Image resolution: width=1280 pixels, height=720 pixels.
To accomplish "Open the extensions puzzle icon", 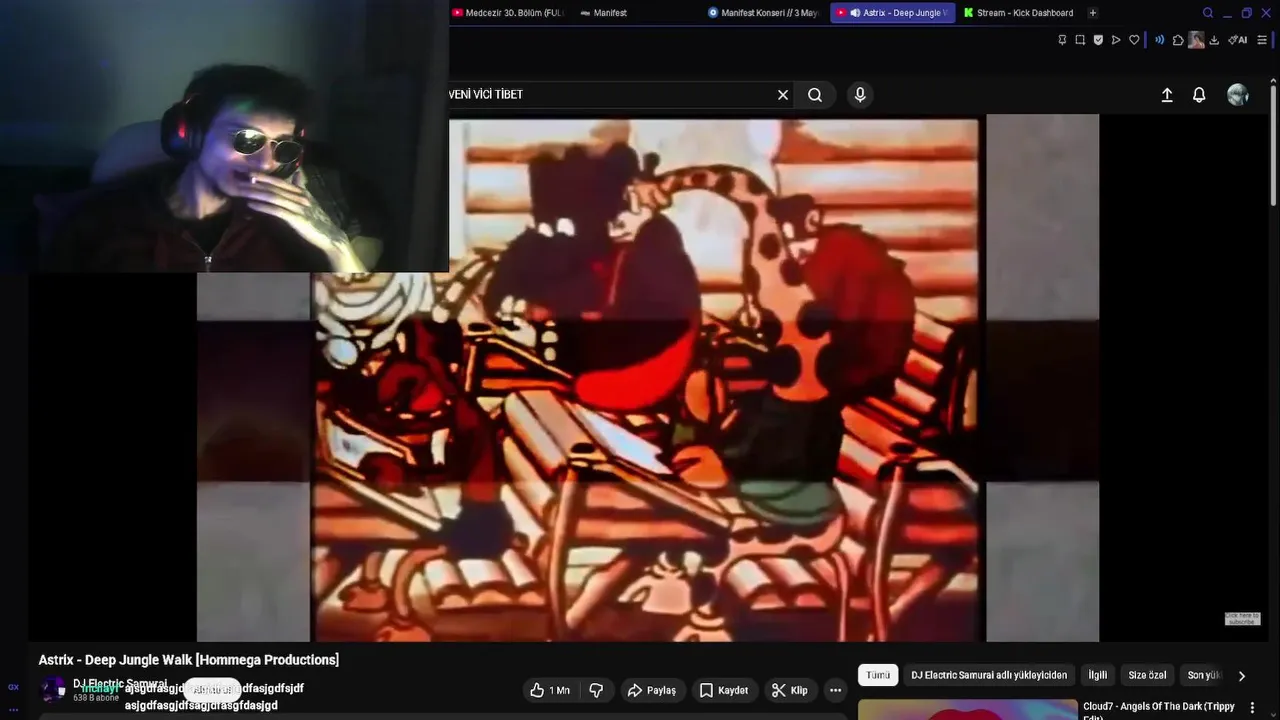I will [1178, 40].
